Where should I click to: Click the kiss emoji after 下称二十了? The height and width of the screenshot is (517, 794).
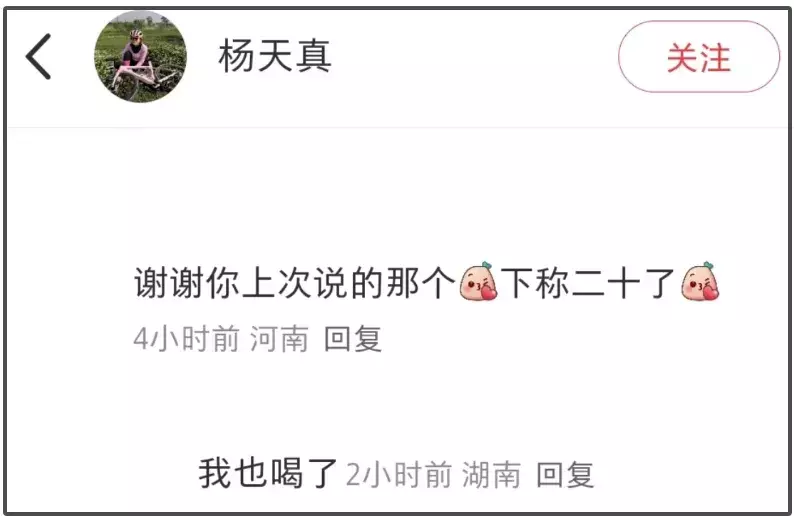coord(700,282)
